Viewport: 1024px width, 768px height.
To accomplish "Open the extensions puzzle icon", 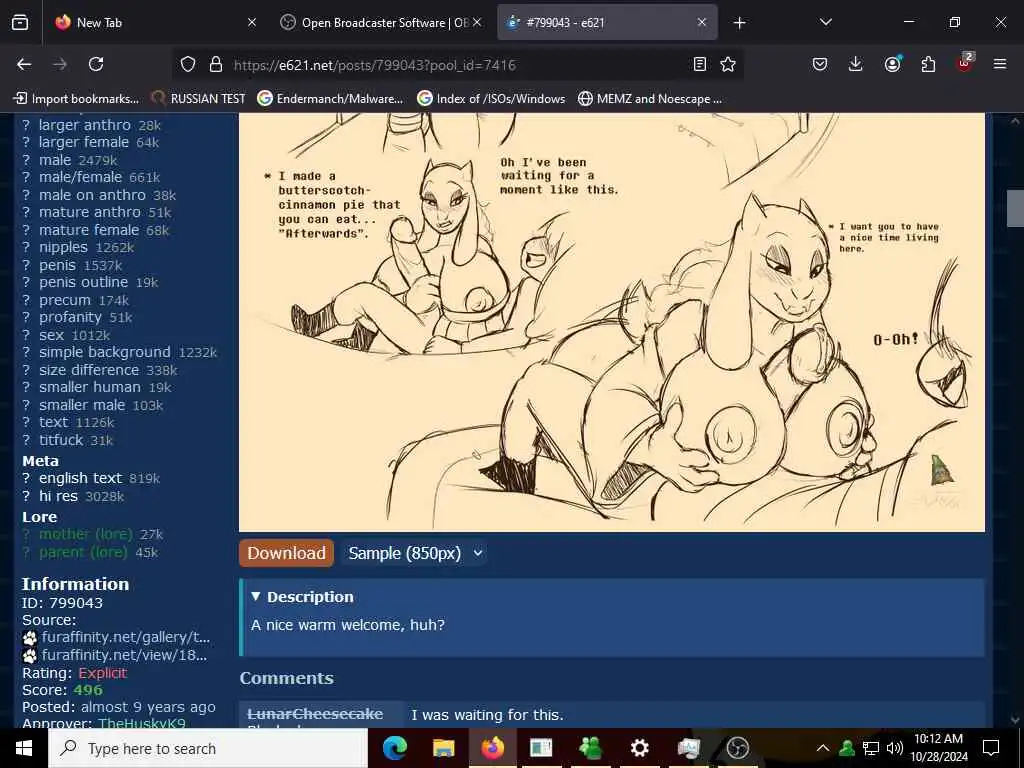I will pyautogui.click(x=928, y=64).
